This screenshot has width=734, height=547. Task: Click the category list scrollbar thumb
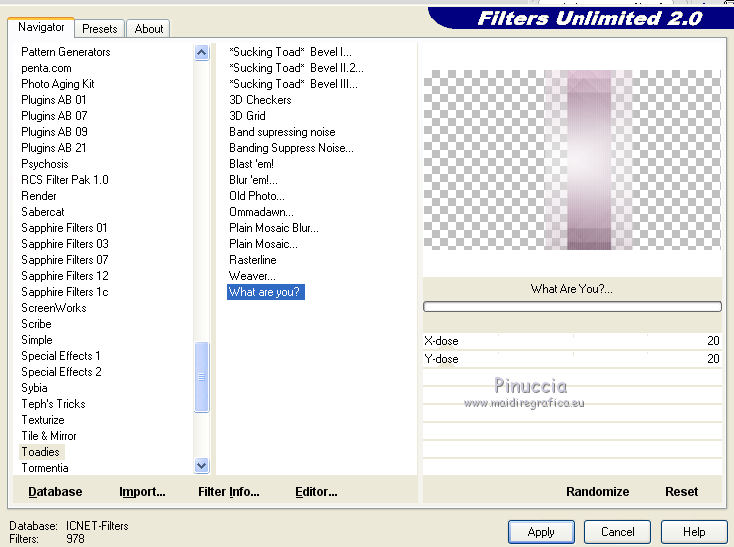click(201, 377)
